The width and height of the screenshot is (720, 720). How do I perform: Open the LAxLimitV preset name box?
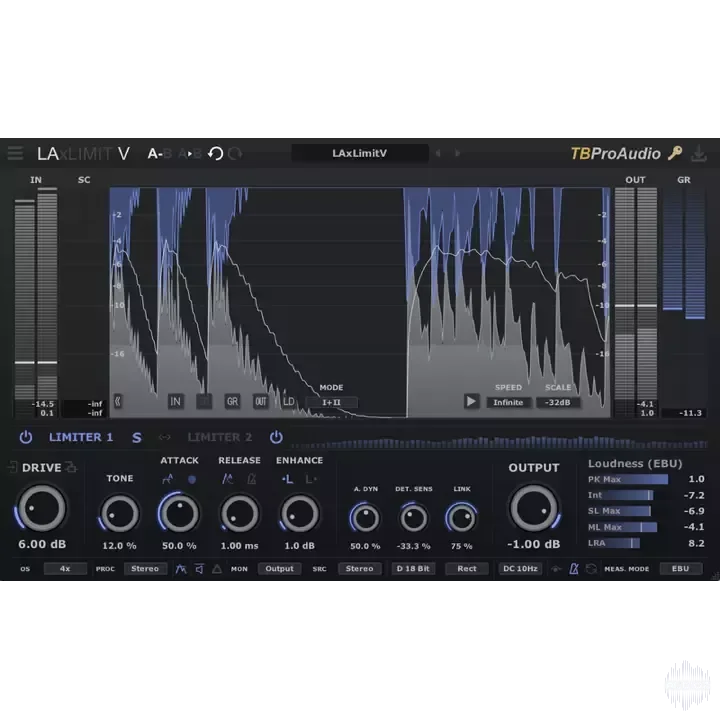[x=360, y=153]
